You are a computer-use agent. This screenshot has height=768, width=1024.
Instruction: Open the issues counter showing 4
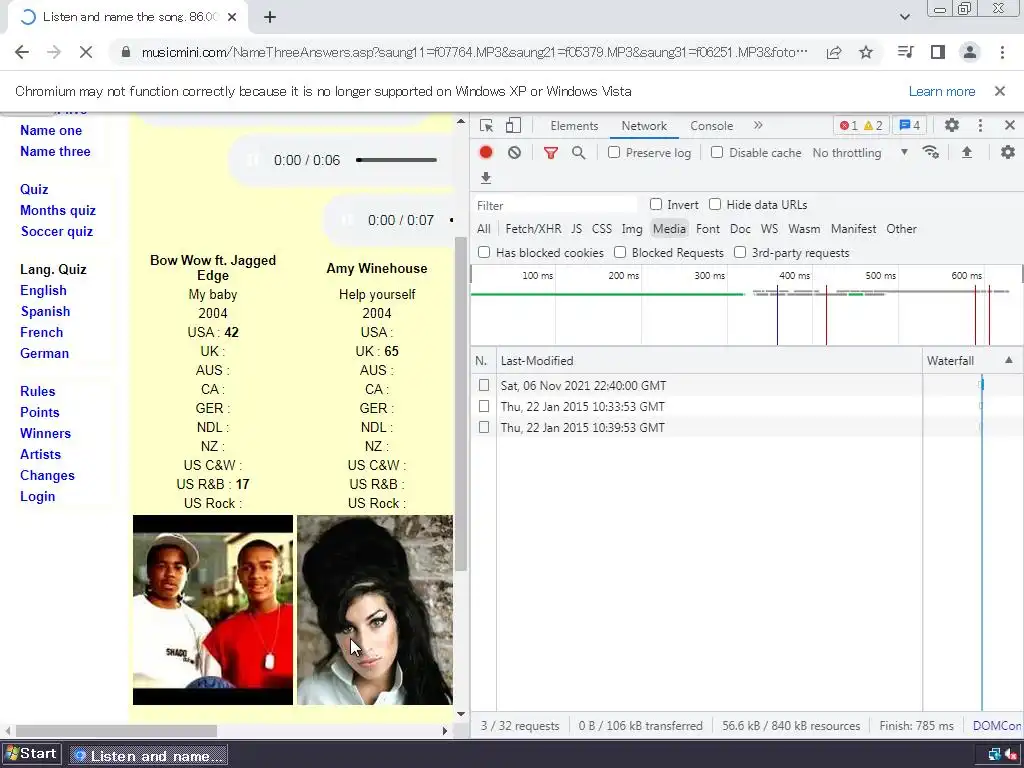[x=909, y=125]
